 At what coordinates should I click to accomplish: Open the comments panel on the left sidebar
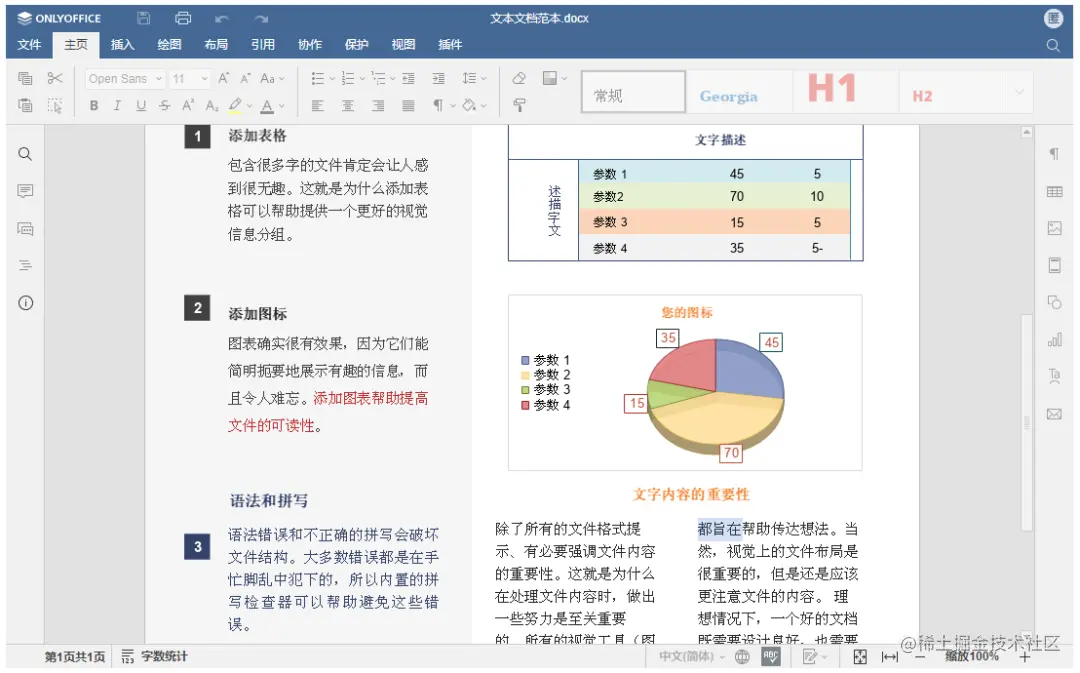point(25,190)
